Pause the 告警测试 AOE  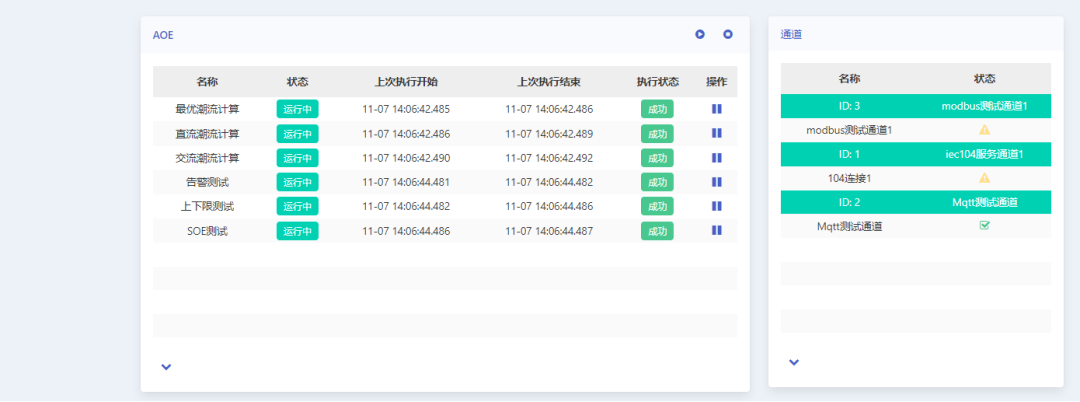click(716, 182)
